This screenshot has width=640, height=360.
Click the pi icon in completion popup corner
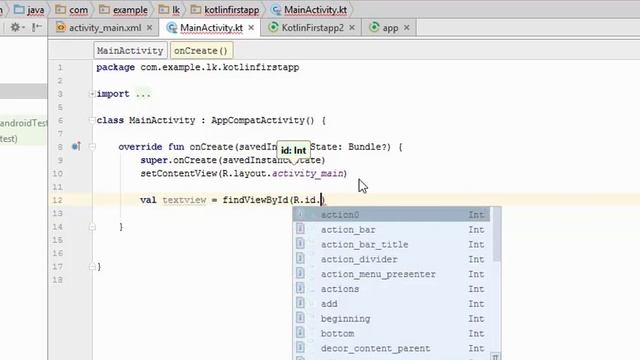click(495, 357)
